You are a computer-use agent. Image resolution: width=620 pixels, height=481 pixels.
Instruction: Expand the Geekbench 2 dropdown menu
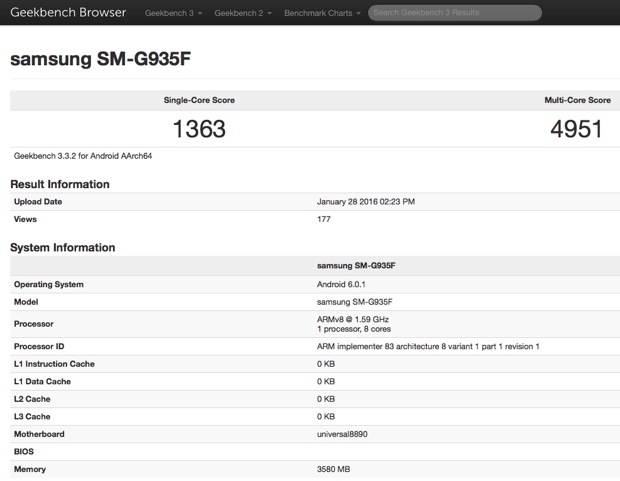coord(242,13)
